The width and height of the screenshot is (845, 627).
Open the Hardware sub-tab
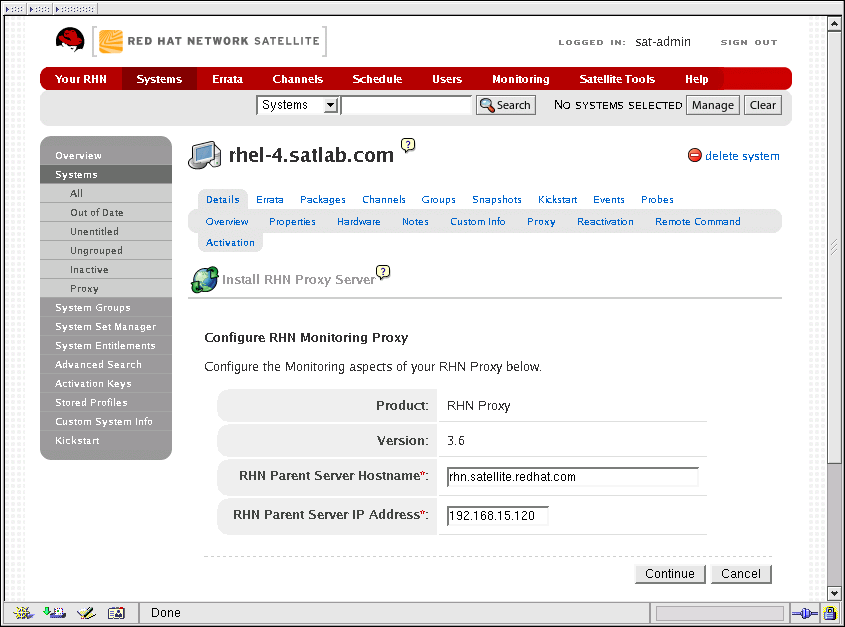(x=358, y=222)
